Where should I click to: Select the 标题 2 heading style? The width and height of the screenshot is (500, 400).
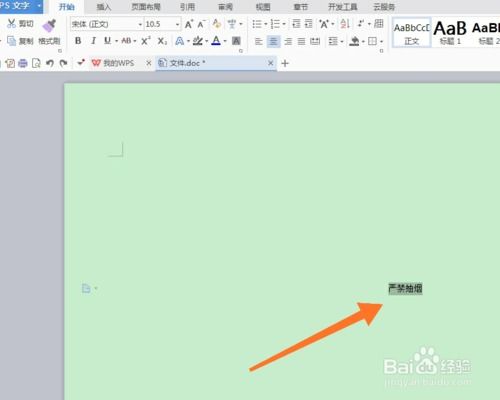click(x=486, y=33)
